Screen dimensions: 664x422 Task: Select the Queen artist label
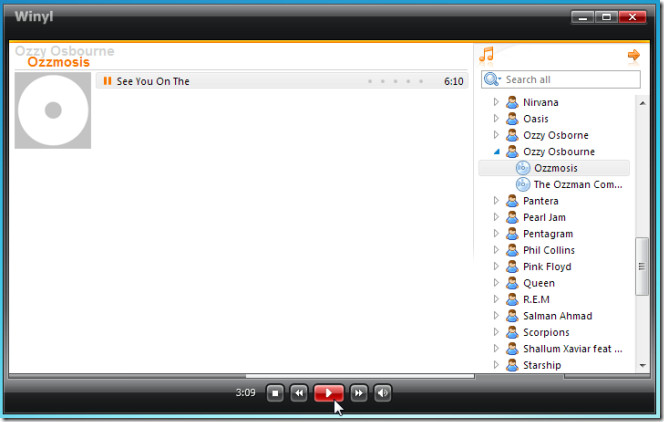click(x=539, y=283)
